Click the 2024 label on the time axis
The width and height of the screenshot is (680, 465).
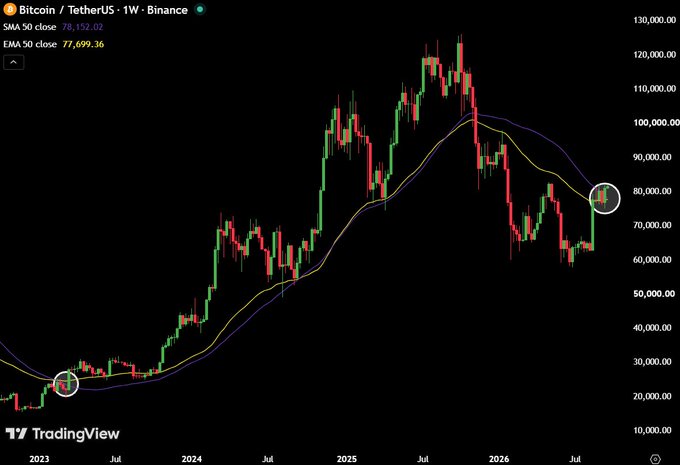(192, 459)
